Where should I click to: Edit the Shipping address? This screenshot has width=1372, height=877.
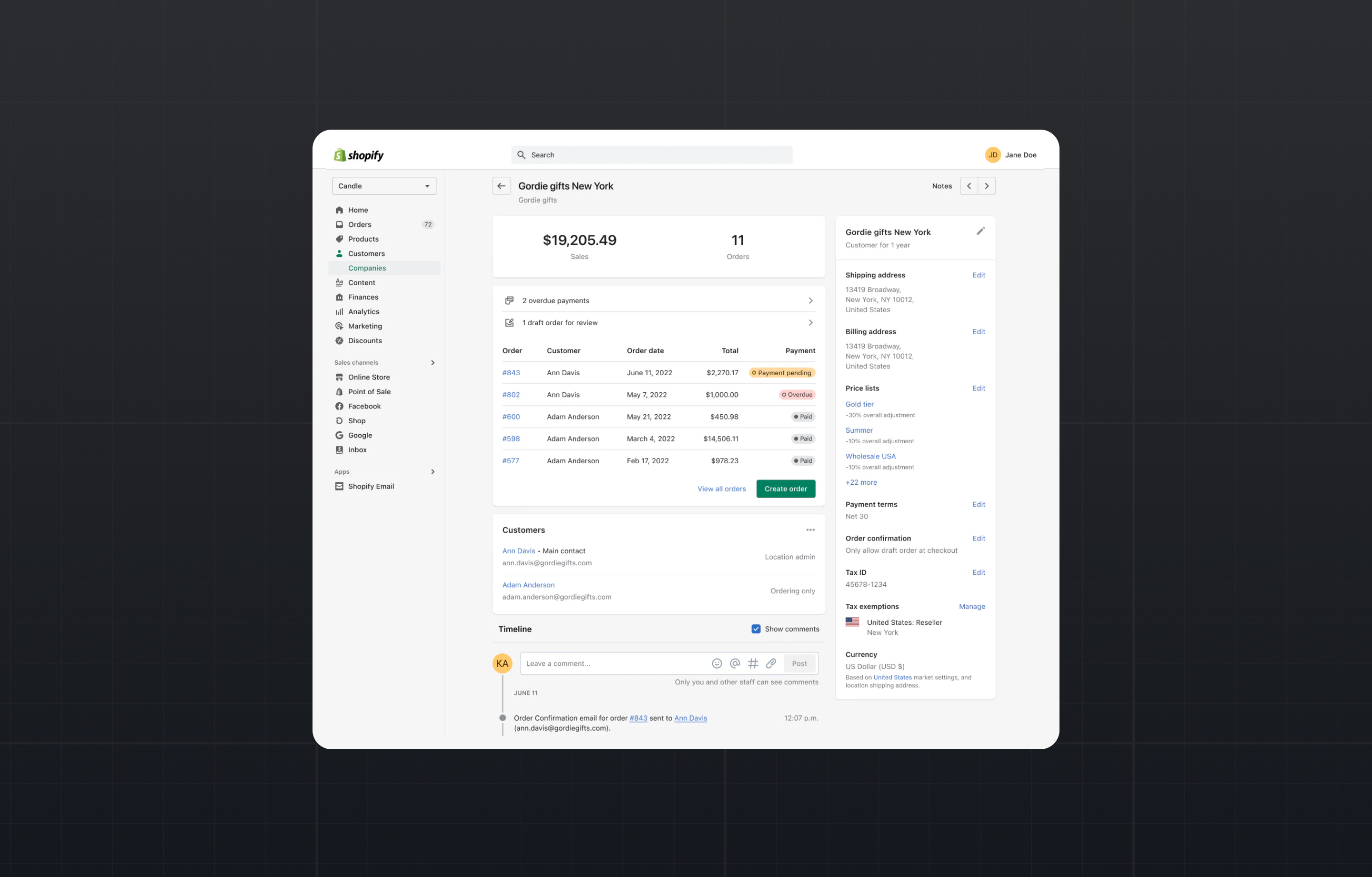tap(979, 275)
